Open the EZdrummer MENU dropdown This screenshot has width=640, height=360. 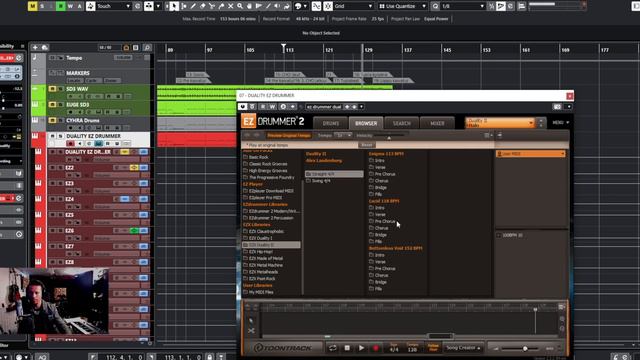[x=560, y=122]
